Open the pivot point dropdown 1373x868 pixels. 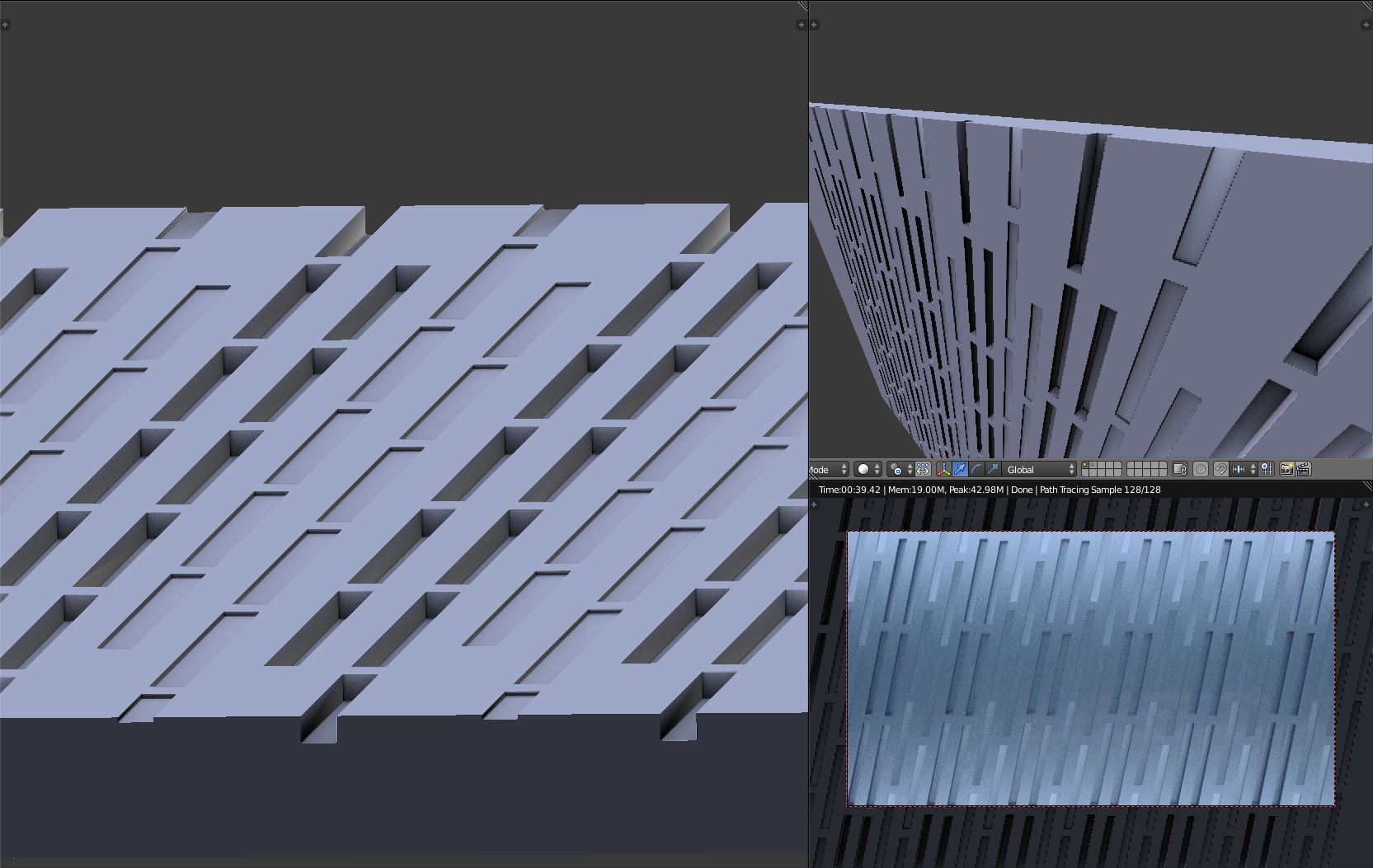pos(900,469)
